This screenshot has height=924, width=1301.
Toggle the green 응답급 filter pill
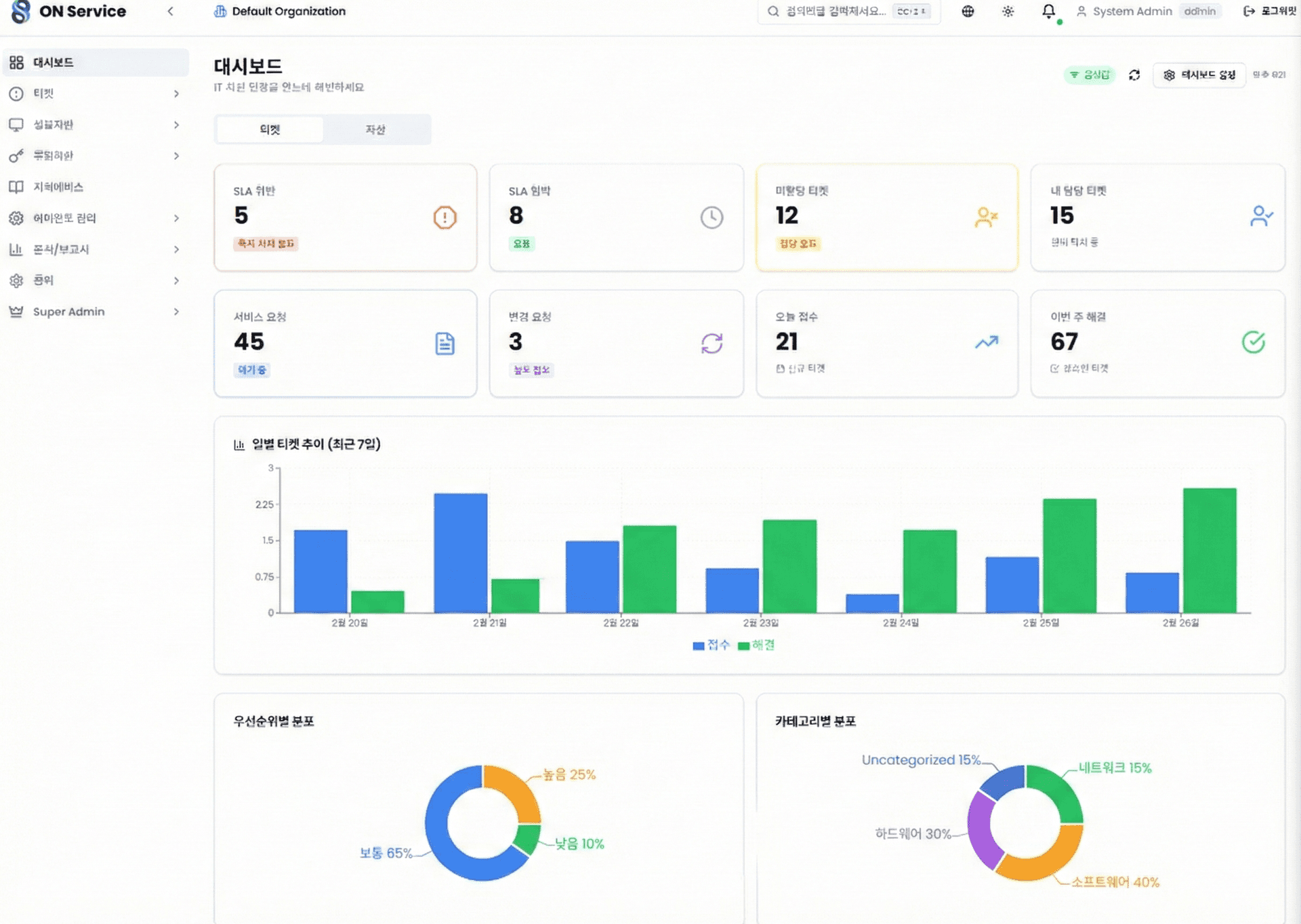click(1089, 75)
